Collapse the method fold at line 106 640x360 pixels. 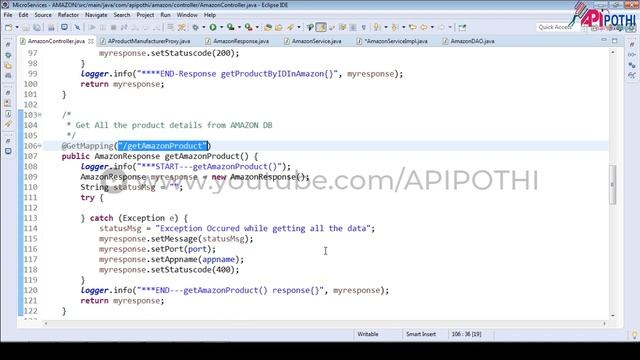tap(40, 146)
